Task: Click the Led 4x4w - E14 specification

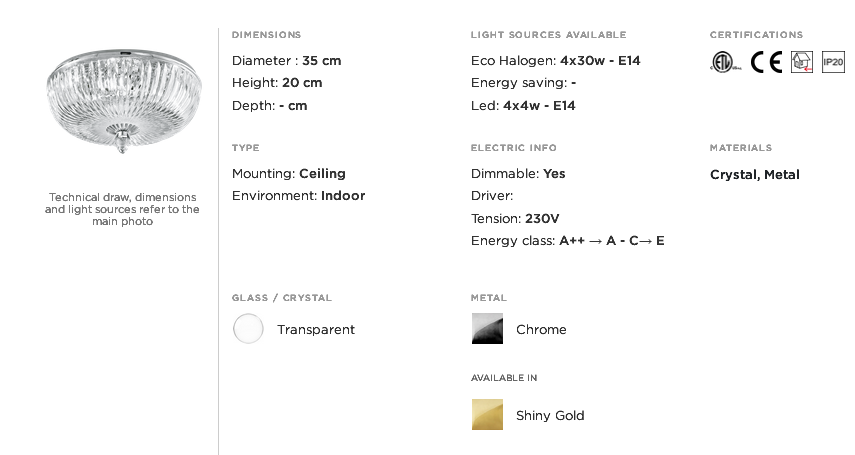Action: tap(523, 106)
